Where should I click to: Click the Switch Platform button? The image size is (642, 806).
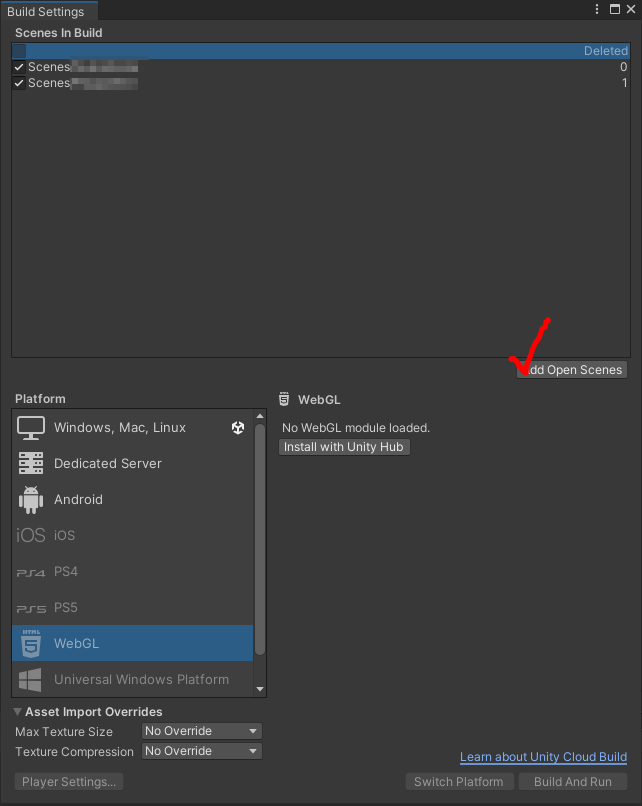[x=459, y=781]
